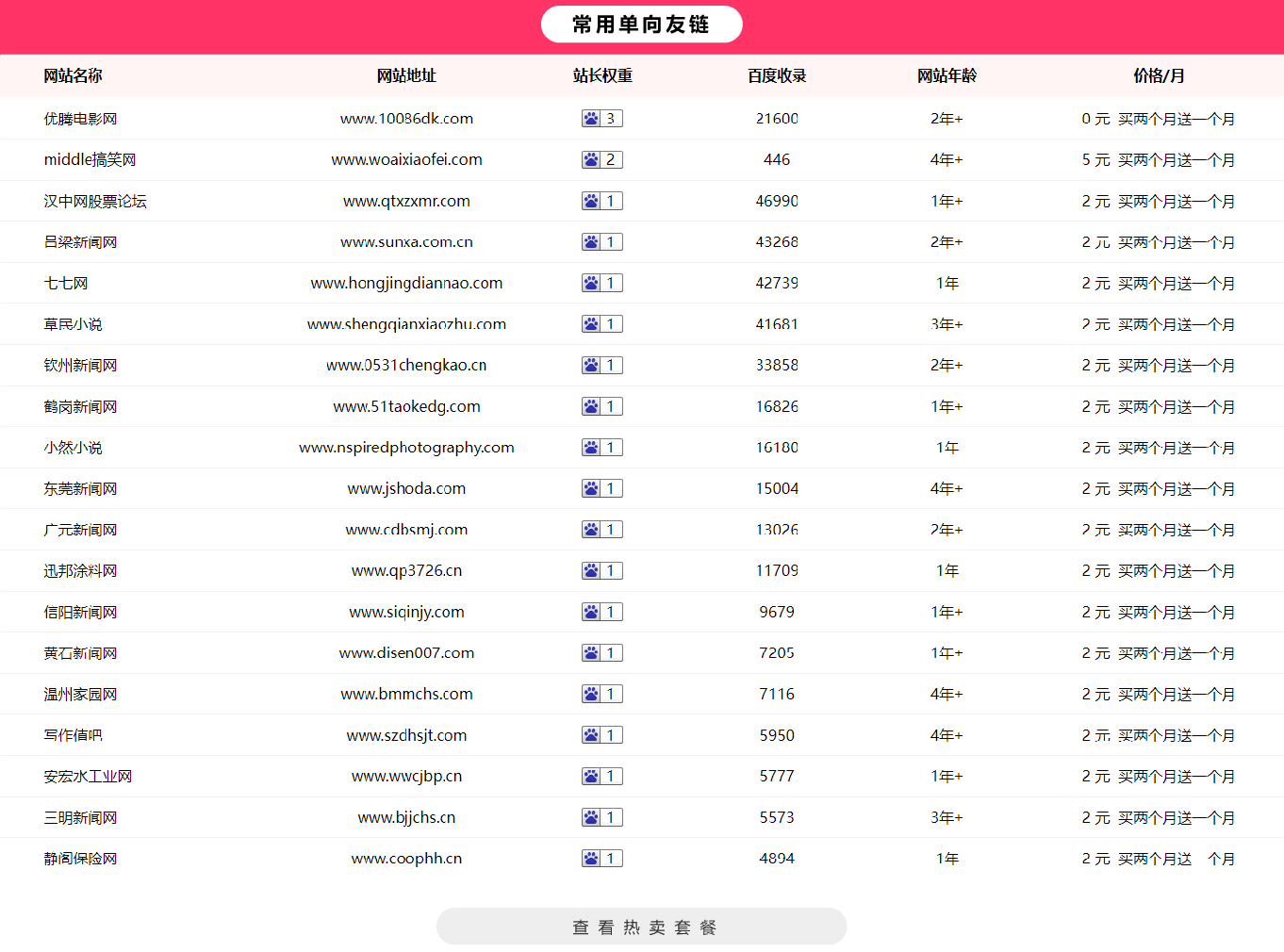
Task: Select the 温州家园网 site name
Action: point(80,694)
